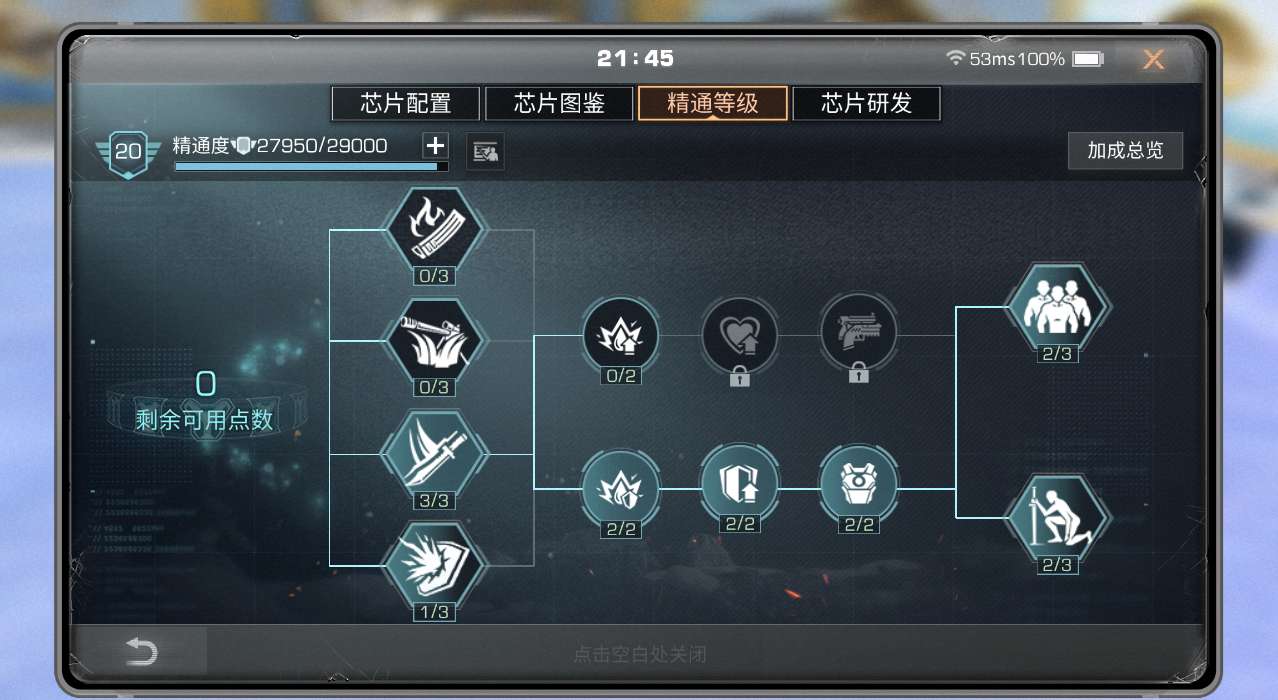The width and height of the screenshot is (1278, 700).
Task: Add mastery with the plus button
Action: [x=435, y=146]
